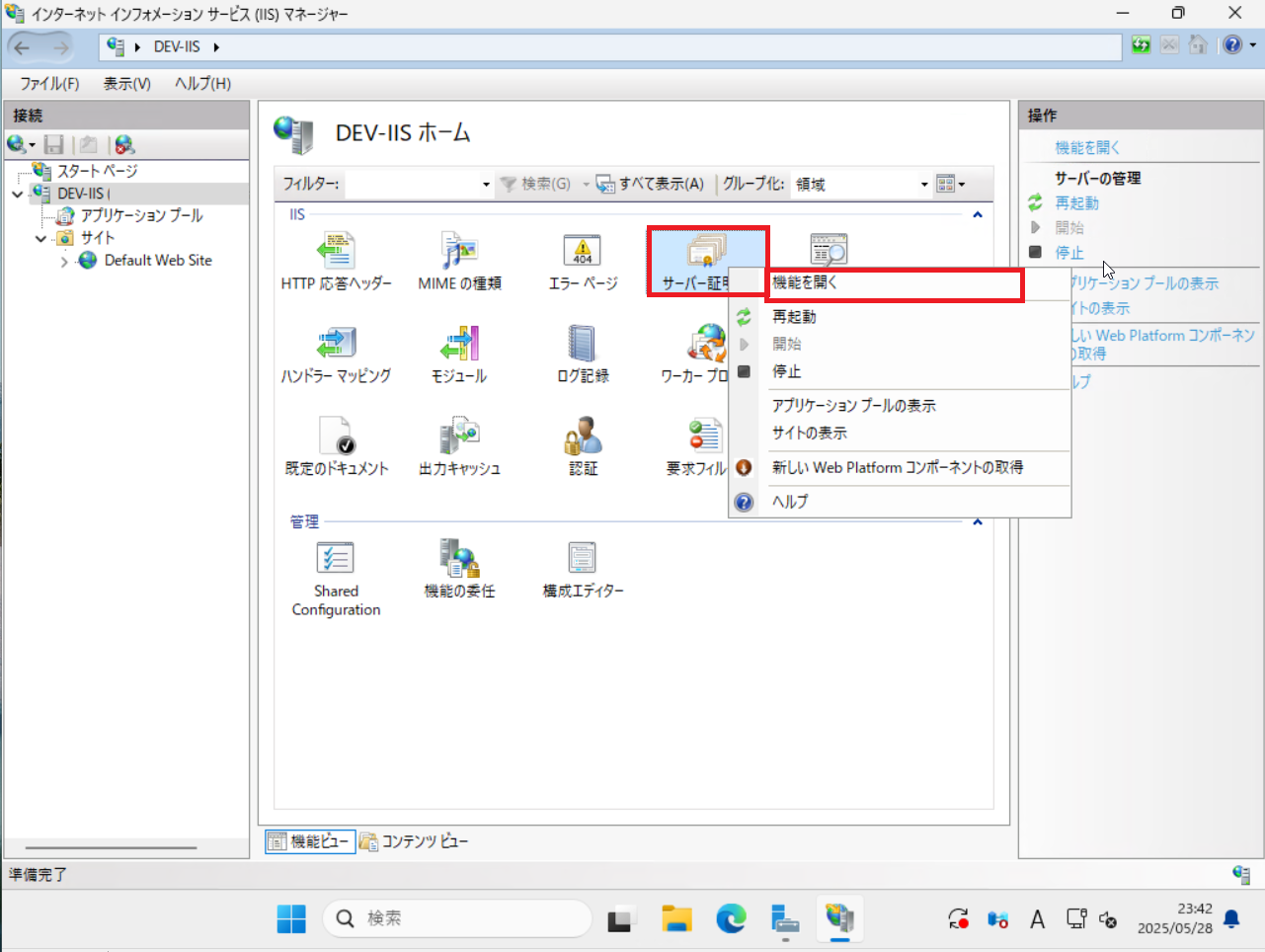The width and height of the screenshot is (1265, 952).
Task: Open the view mode dropdown button
Action: (x=950, y=184)
